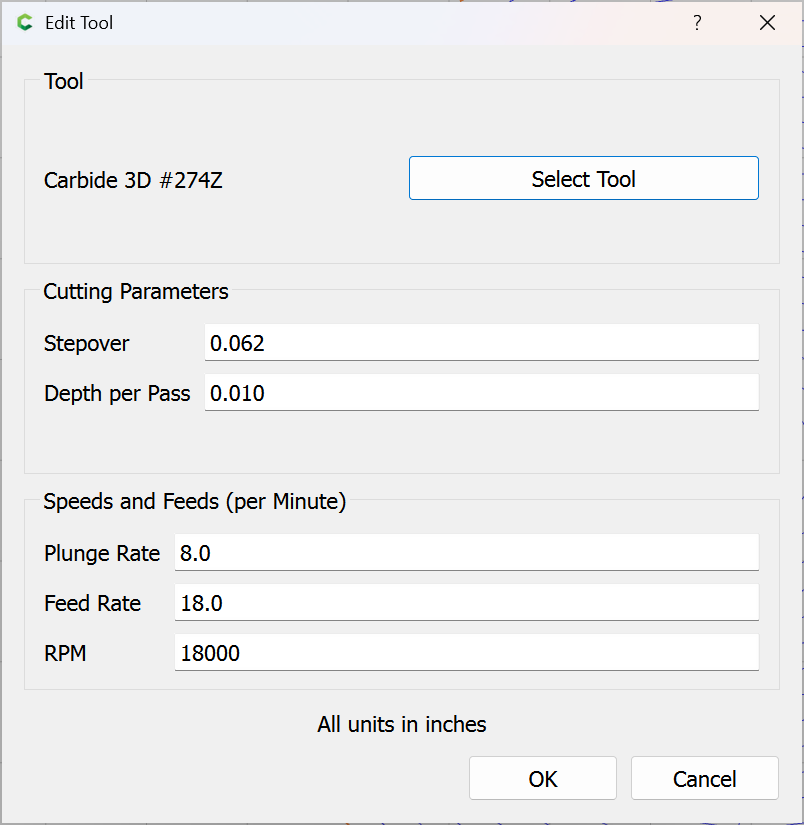
Task: Click the Cutting Parameters group heading
Action: coord(136,292)
